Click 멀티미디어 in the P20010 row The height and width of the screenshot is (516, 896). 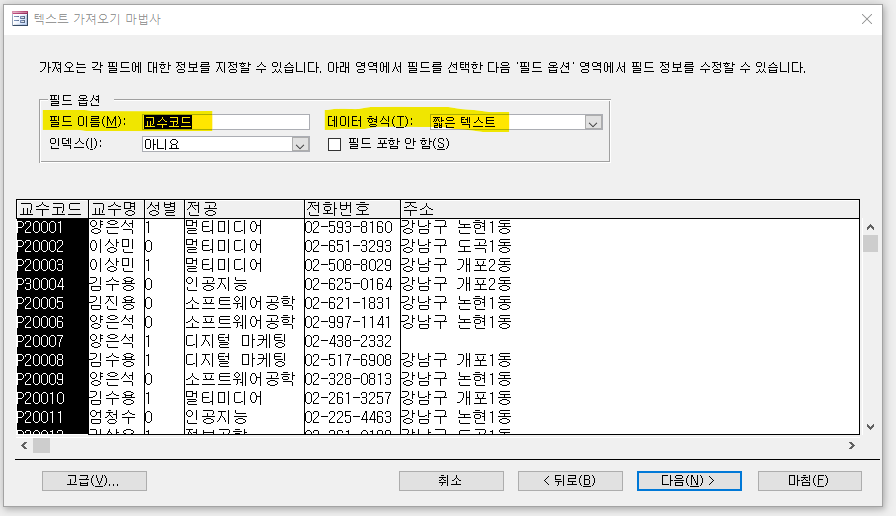pos(224,398)
